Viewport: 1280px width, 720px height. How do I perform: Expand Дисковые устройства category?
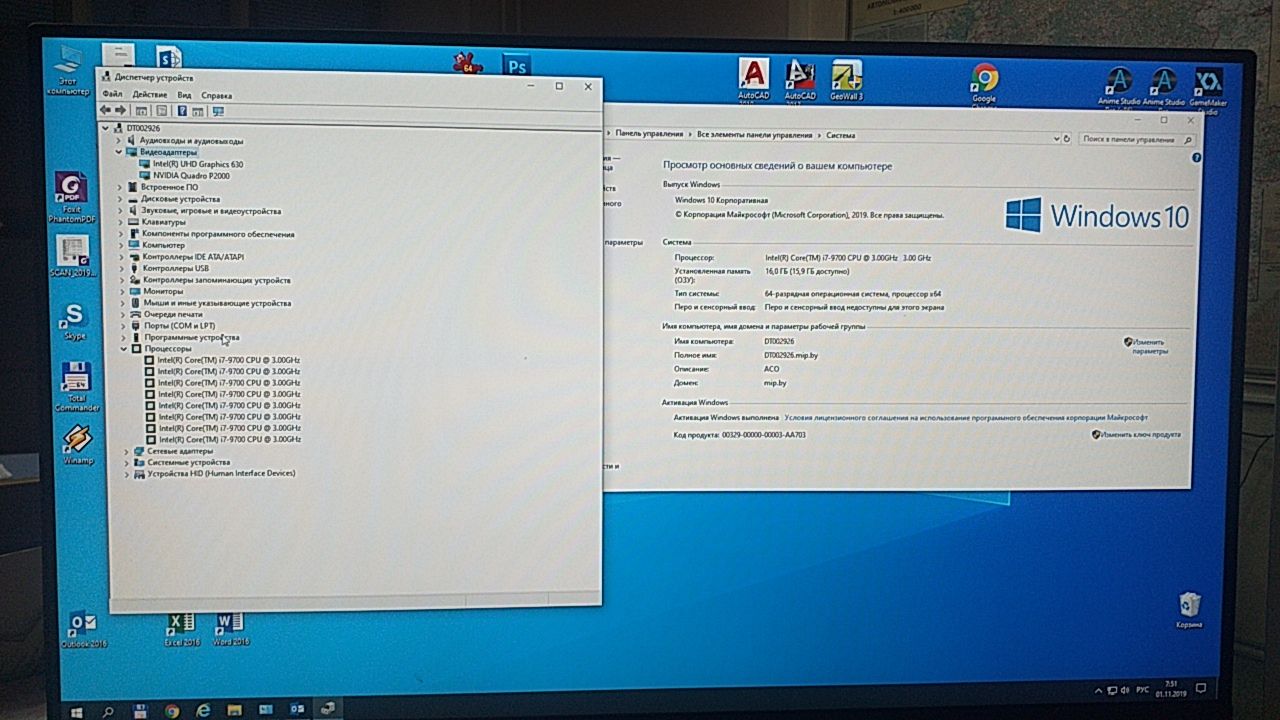coord(120,199)
